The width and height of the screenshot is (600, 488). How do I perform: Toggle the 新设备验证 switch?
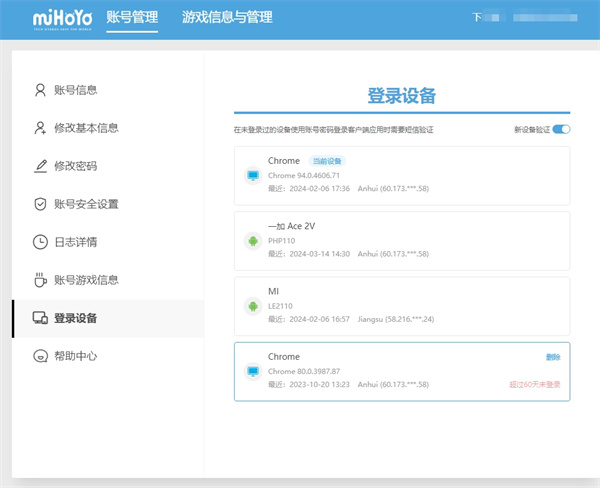pyautogui.click(x=561, y=129)
